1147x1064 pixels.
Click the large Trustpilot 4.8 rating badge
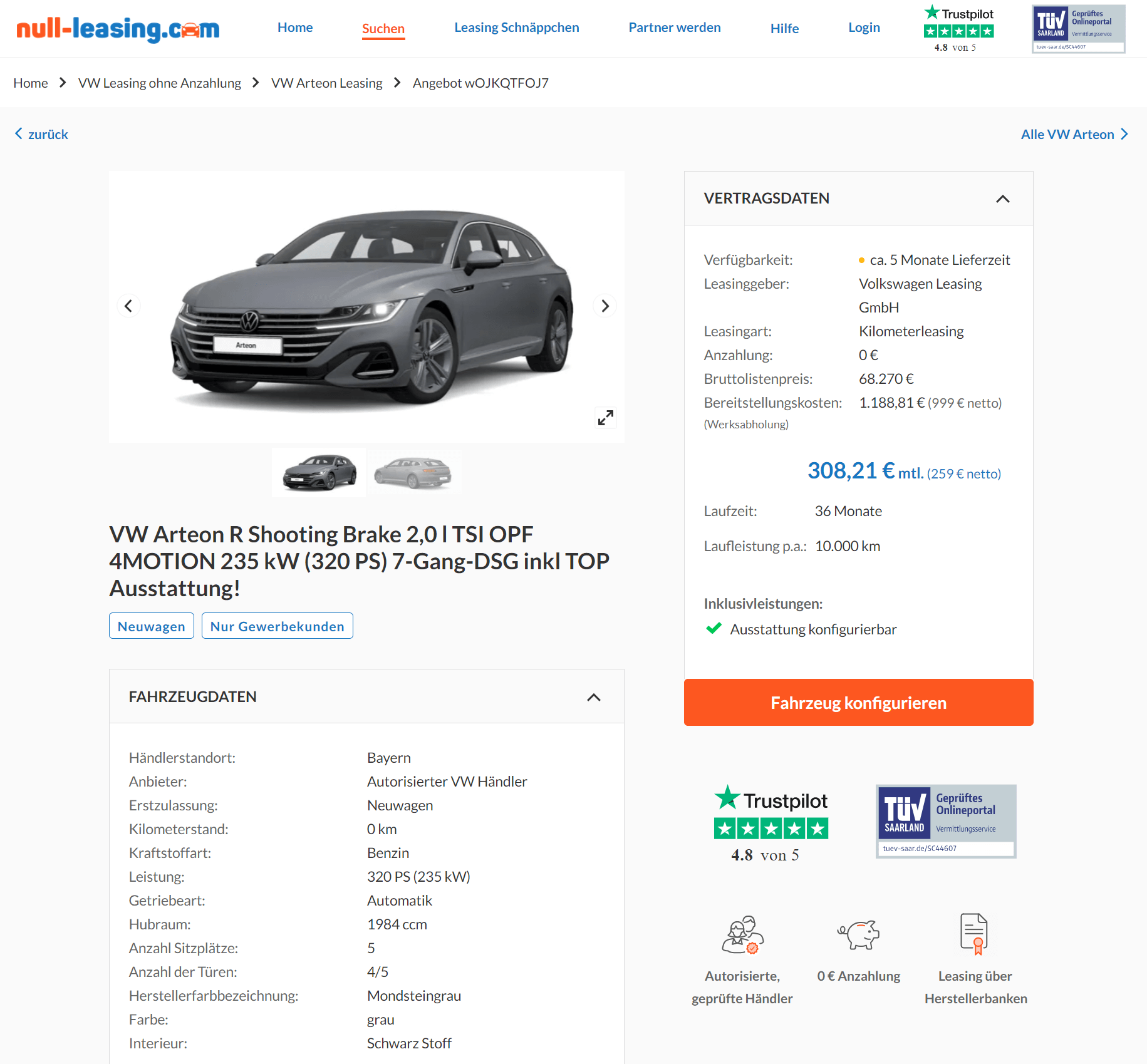(x=771, y=824)
